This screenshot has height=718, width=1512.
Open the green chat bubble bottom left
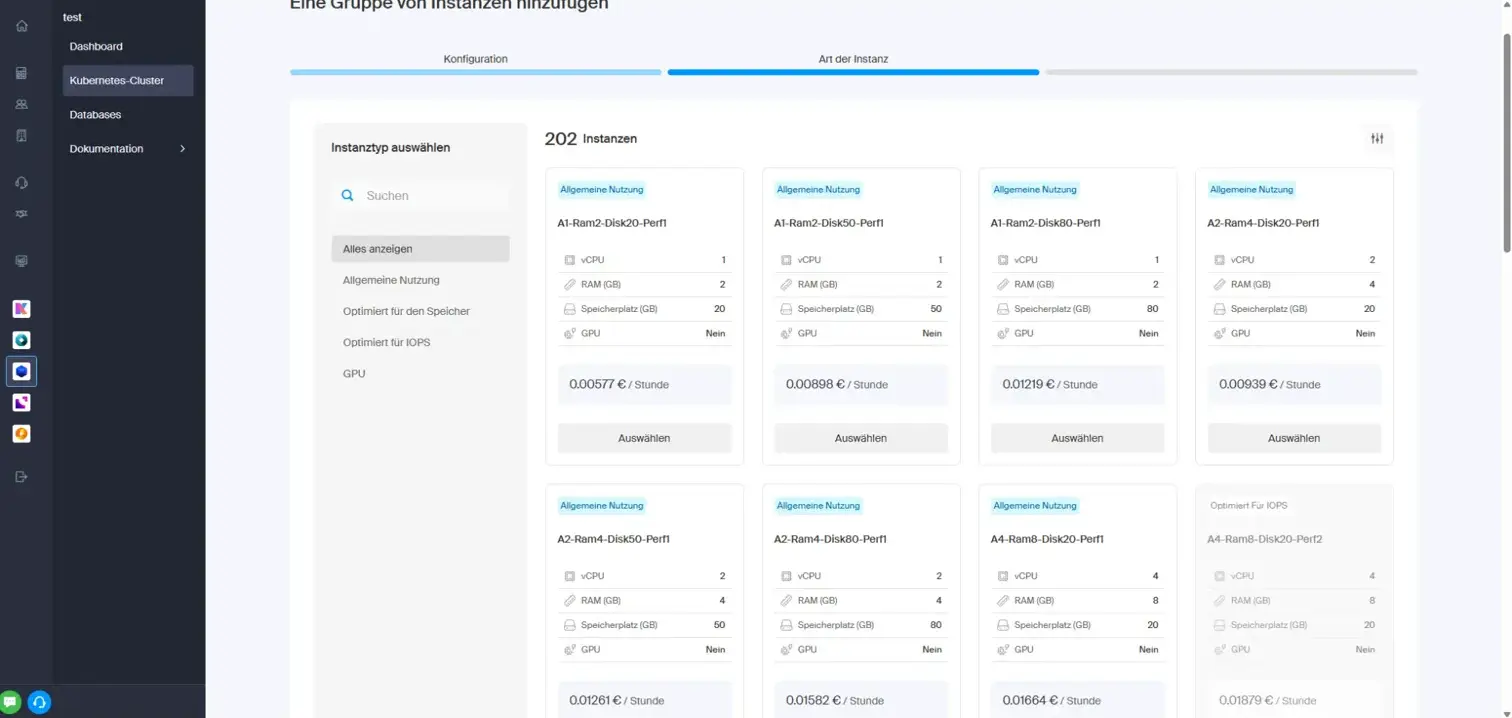pos(10,701)
